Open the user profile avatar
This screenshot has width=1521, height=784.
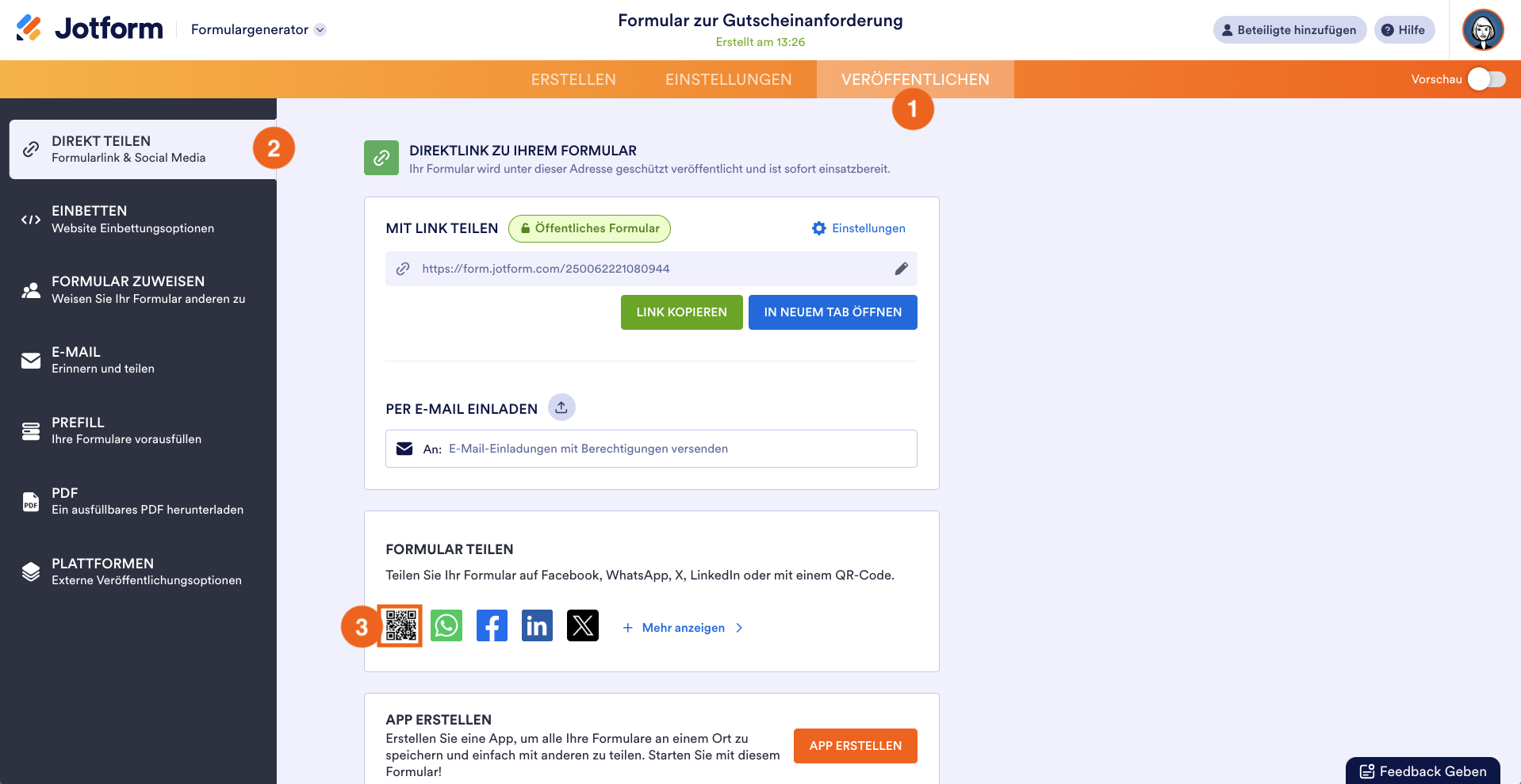pos(1483,30)
